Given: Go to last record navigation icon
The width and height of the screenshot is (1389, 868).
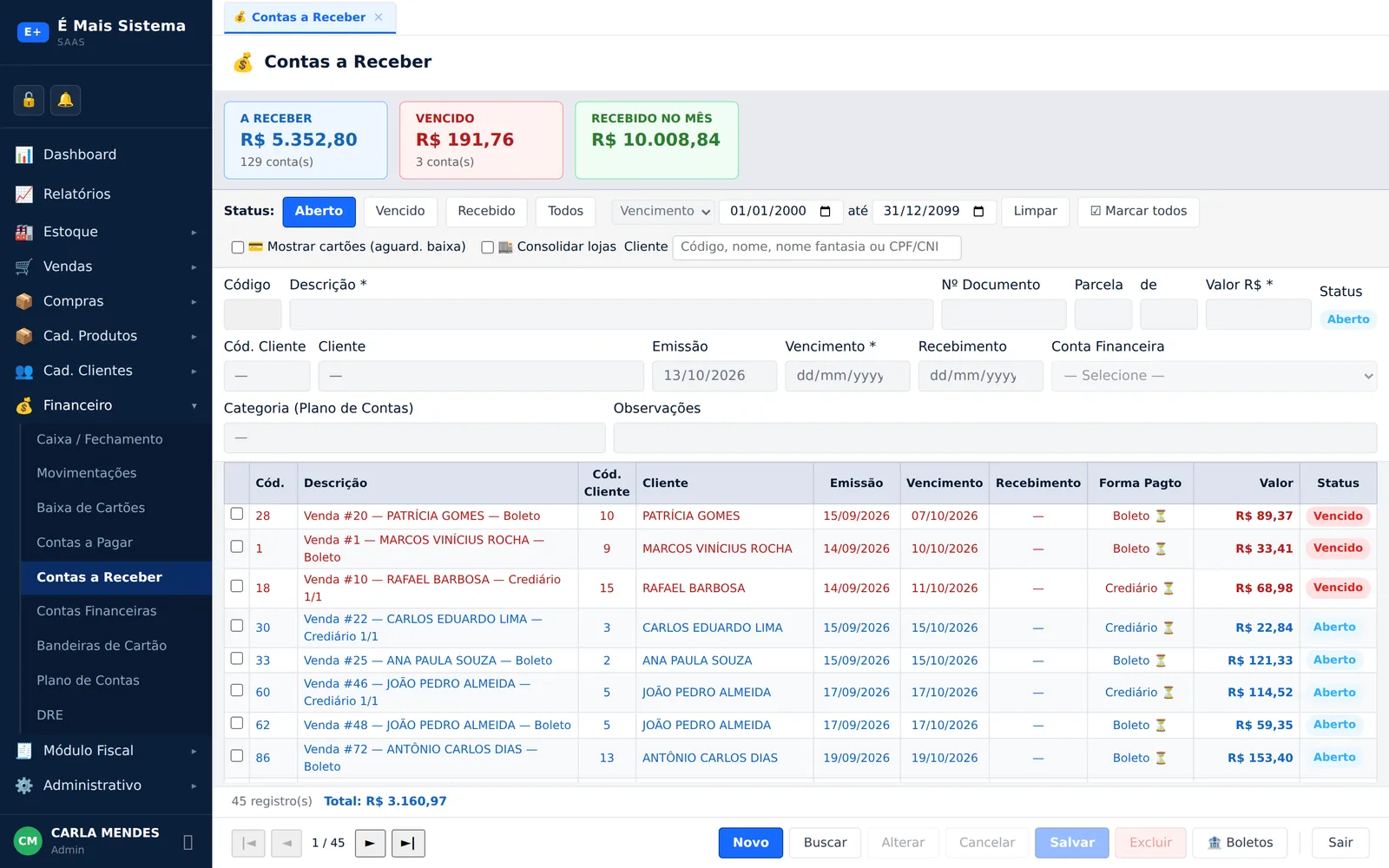Looking at the screenshot, I should 408,843.
